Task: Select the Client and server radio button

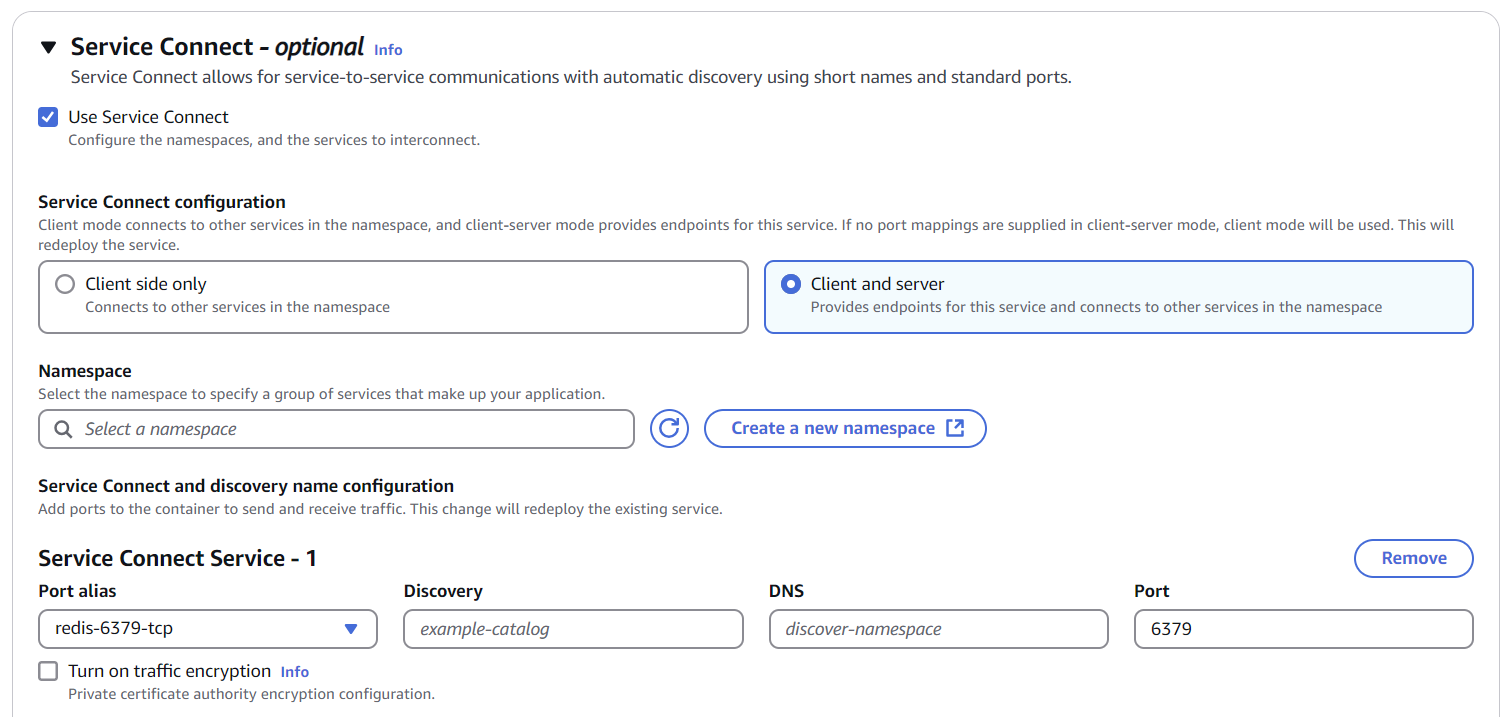Action: [x=791, y=284]
